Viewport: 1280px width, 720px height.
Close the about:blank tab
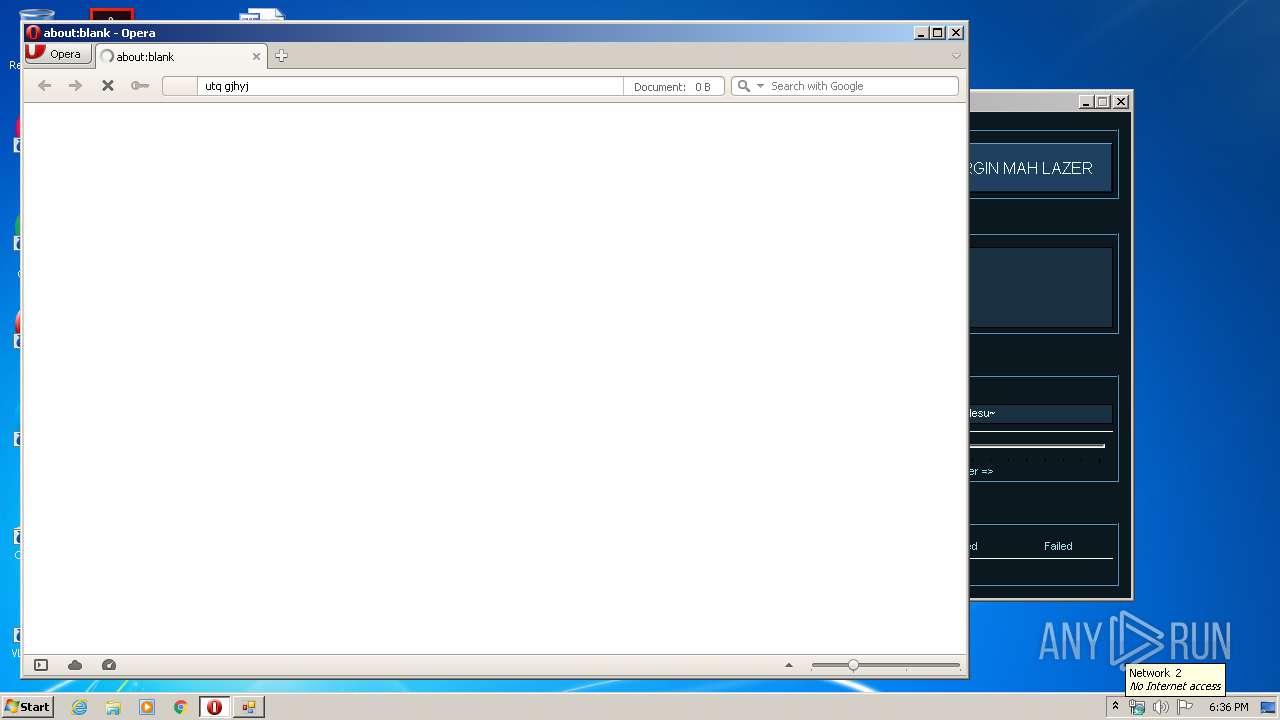pyautogui.click(x=256, y=57)
